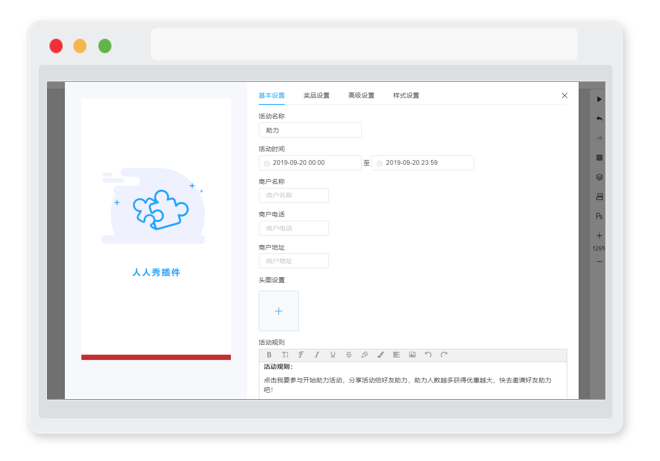Screen dimensions: 660x461
Task: Zoom in with the plus icon
Action: [599, 236]
